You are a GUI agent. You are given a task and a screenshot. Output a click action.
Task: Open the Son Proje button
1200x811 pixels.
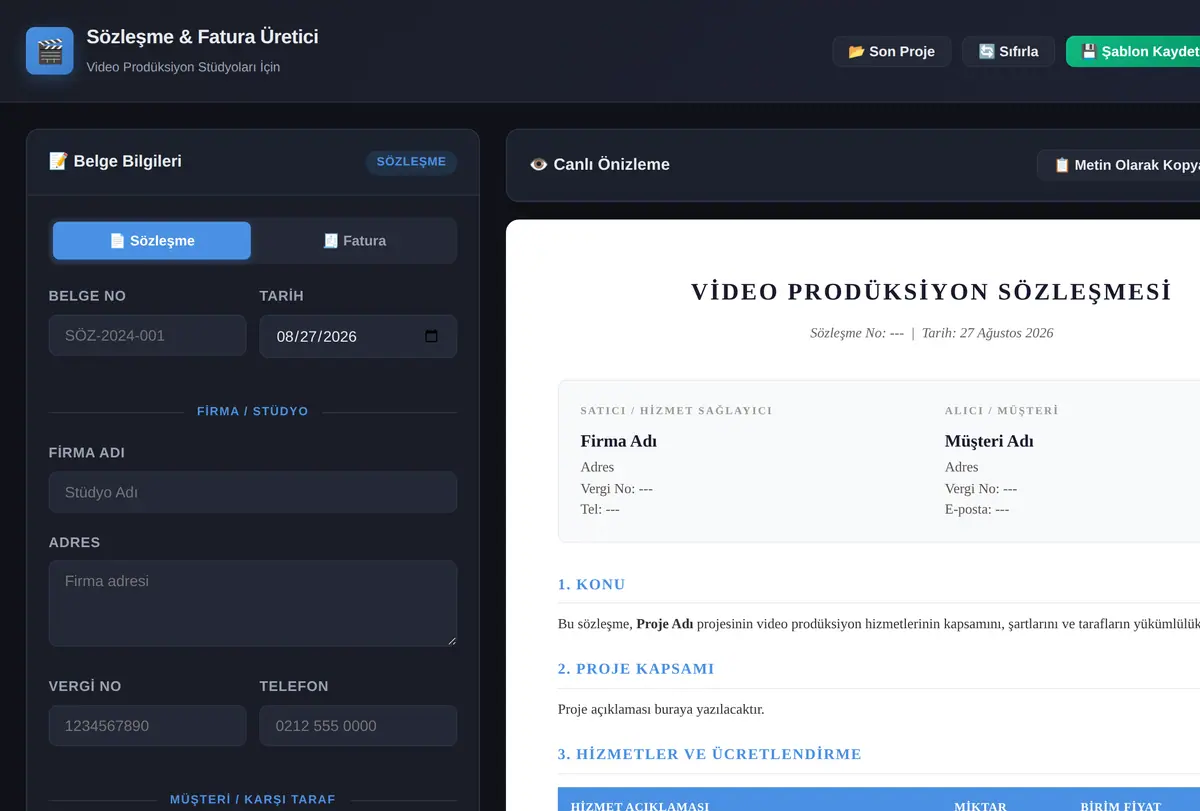892,51
